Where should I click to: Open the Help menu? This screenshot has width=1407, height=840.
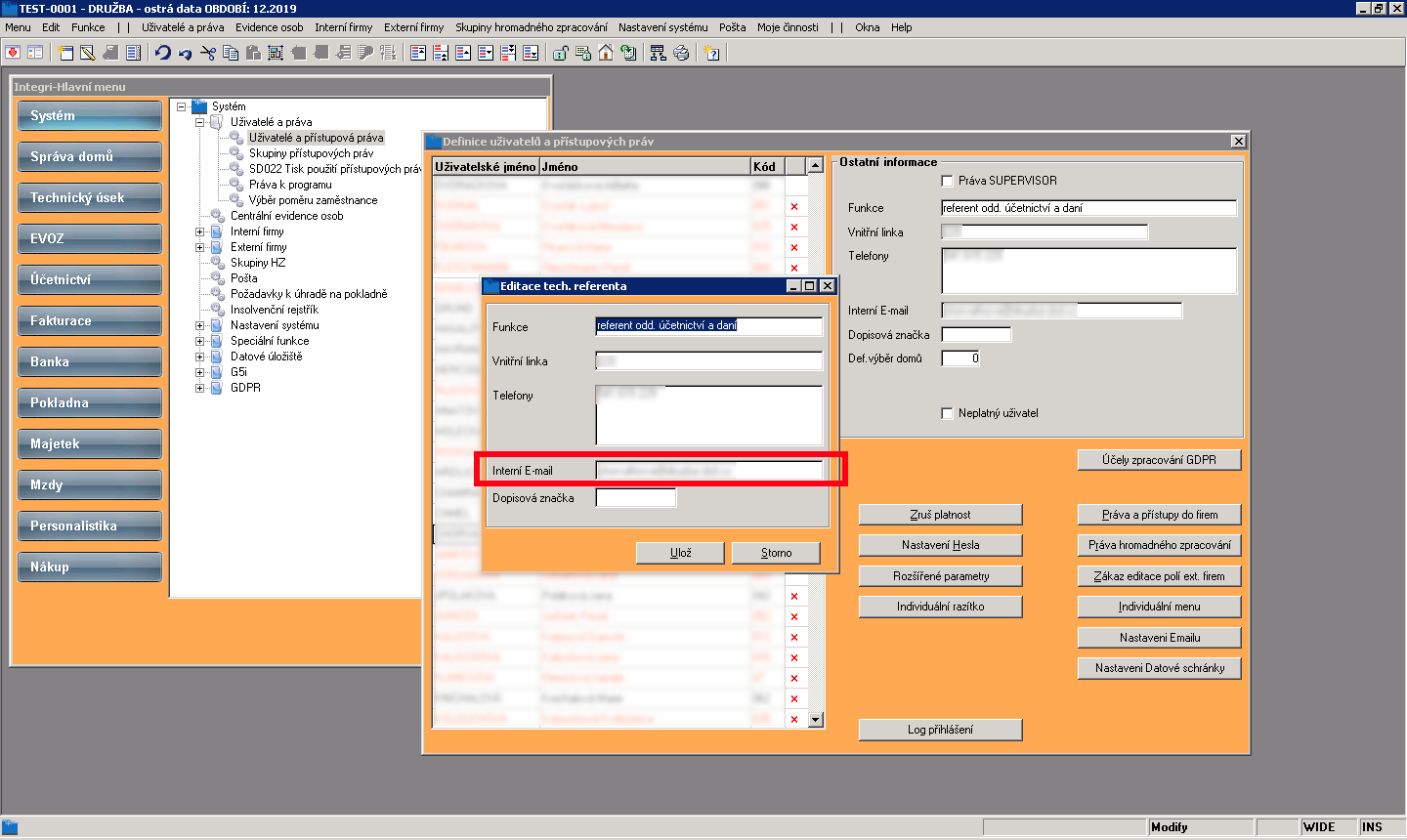pyautogui.click(x=902, y=27)
